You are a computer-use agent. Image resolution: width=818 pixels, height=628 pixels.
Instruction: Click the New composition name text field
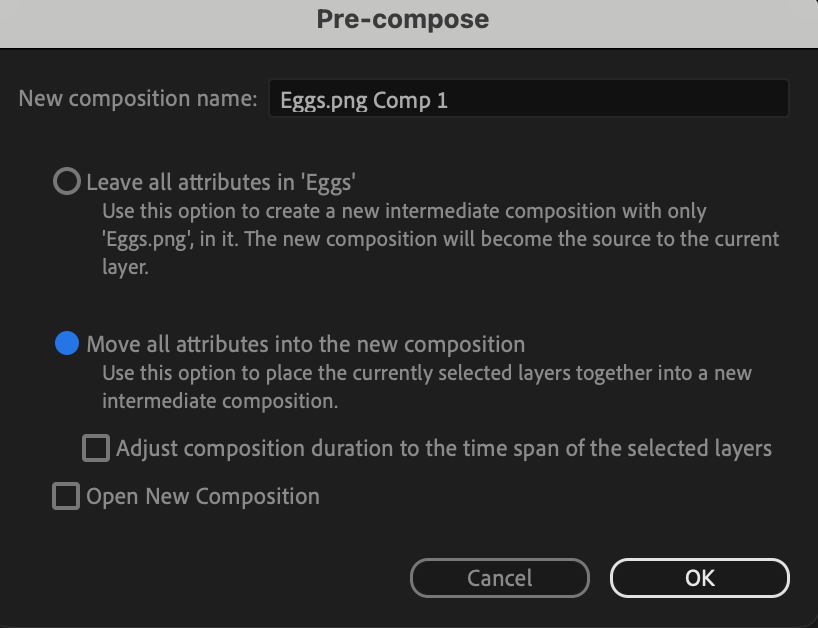pyautogui.click(x=528, y=99)
